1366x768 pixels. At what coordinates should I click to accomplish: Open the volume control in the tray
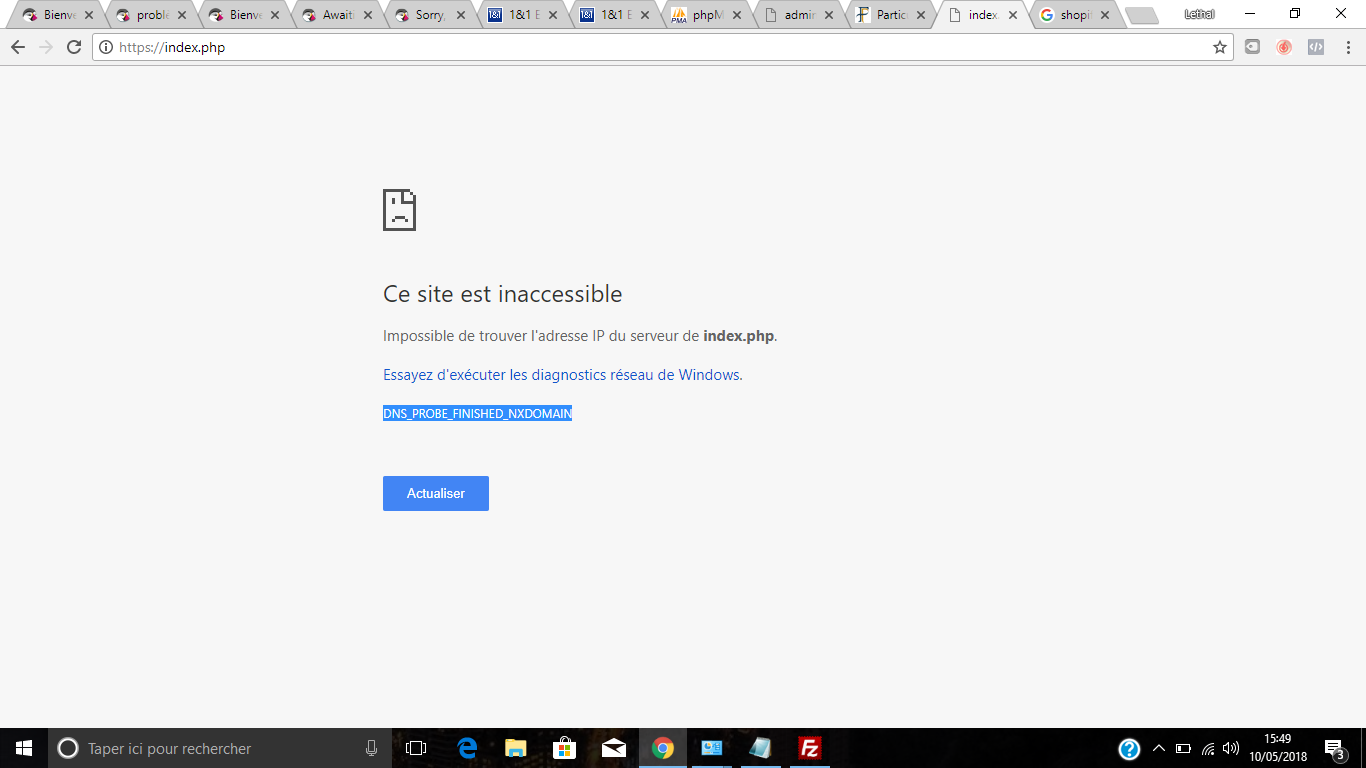point(1231,748)
